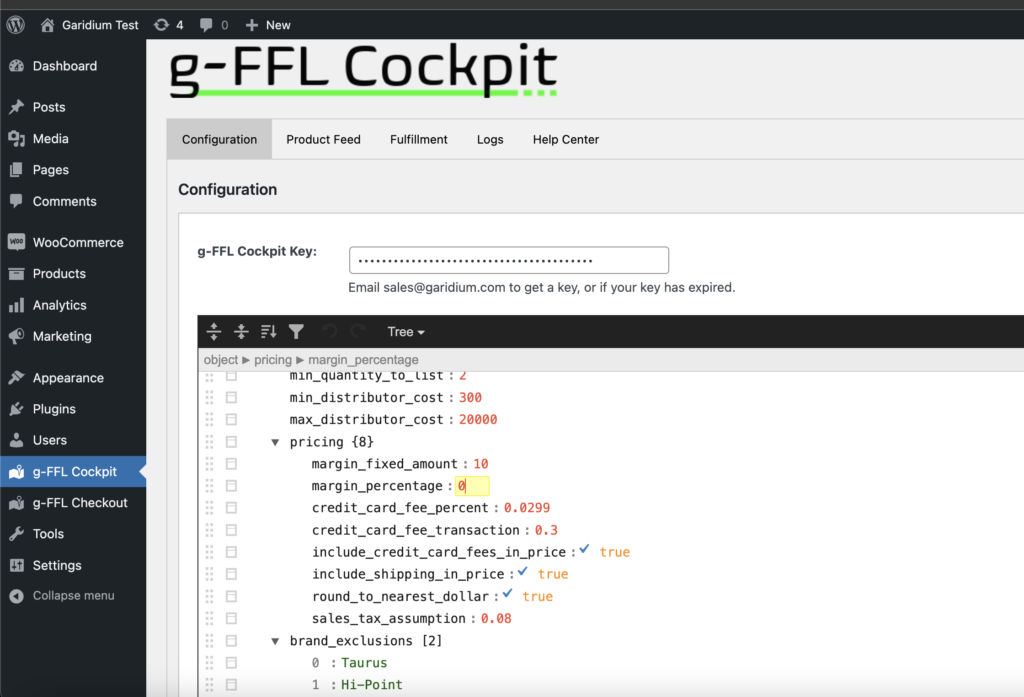Viewport: 1024px width, 697px height.
Task: Open Comments in sidebar
Action: tap(64, 201)
